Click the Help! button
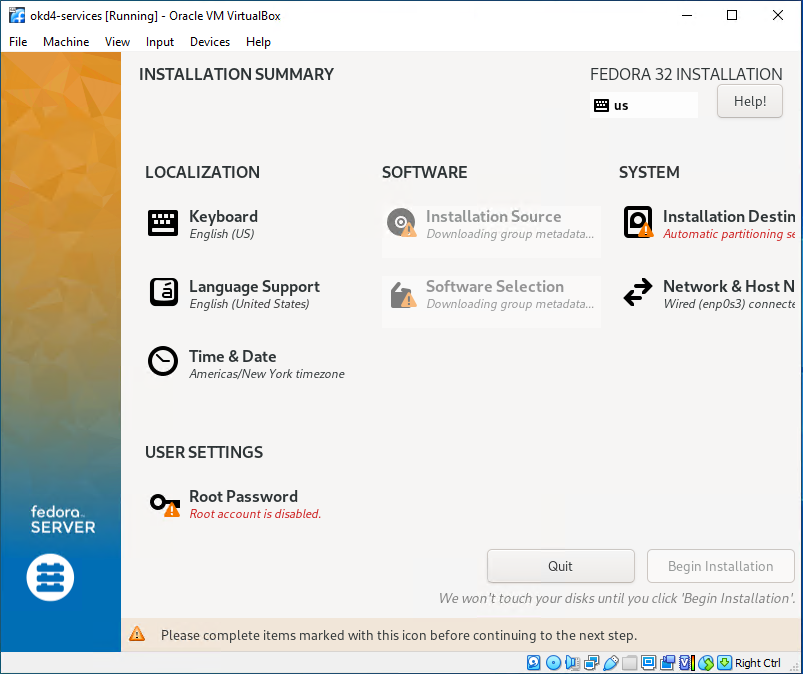The height and width of the screenshot is (674, 803). [x=749, y=101]
